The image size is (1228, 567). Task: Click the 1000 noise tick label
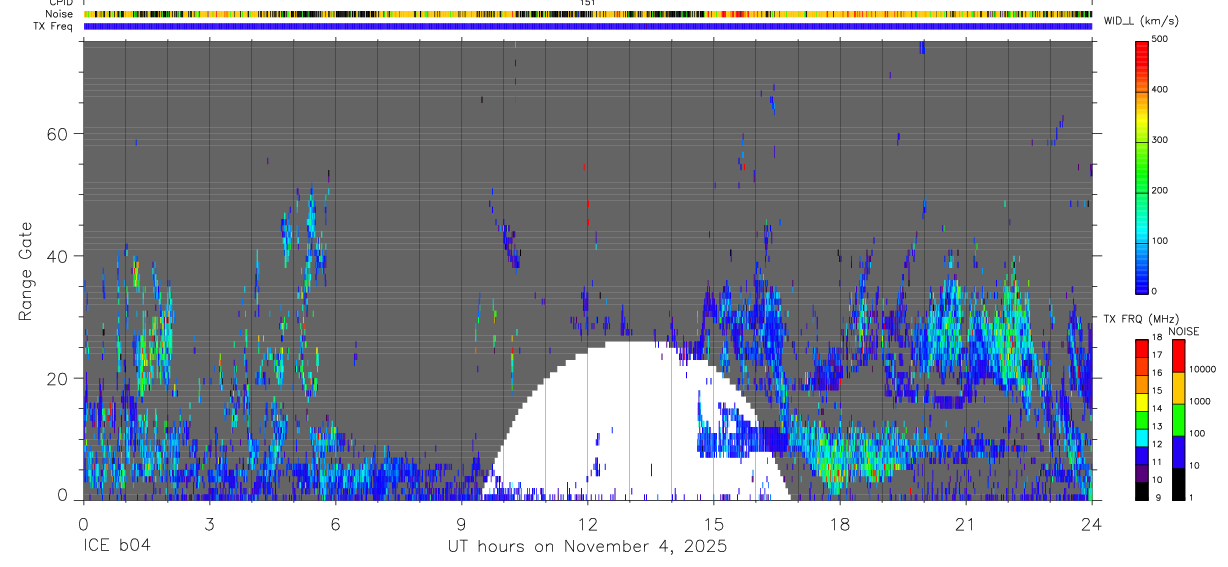(x=1200, y=401)
